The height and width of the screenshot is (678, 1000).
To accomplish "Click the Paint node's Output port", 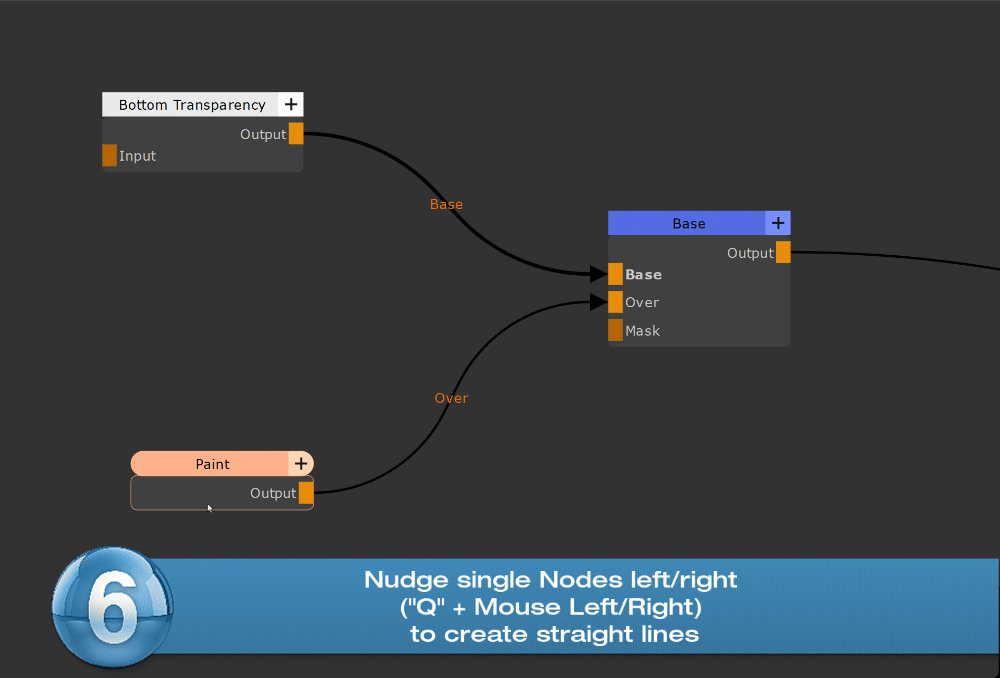I will 306,493.
